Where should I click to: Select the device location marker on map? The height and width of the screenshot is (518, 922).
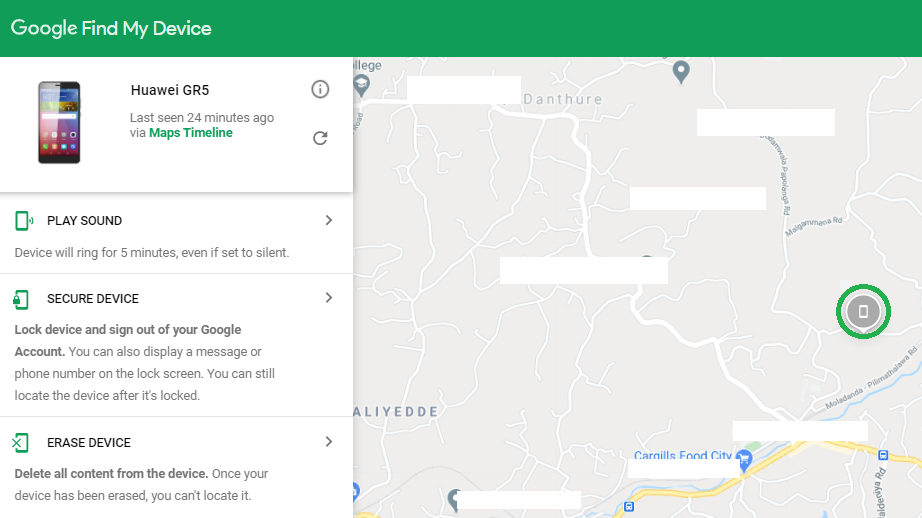coord(863,312)
